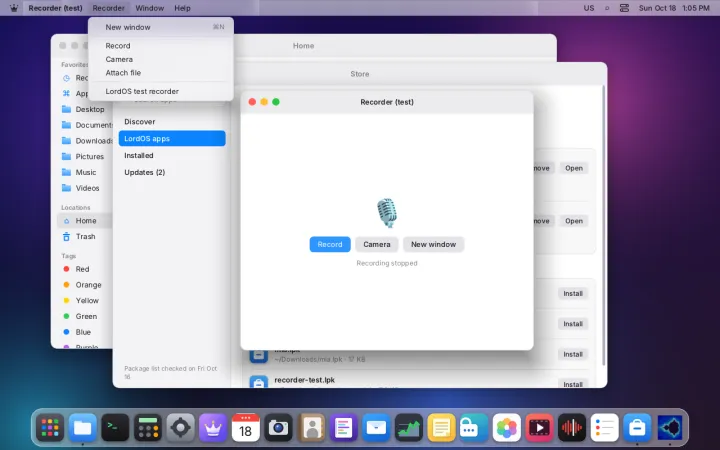Choose New window from the Recorder menu
Screen dimensions: 720x450
161,27
